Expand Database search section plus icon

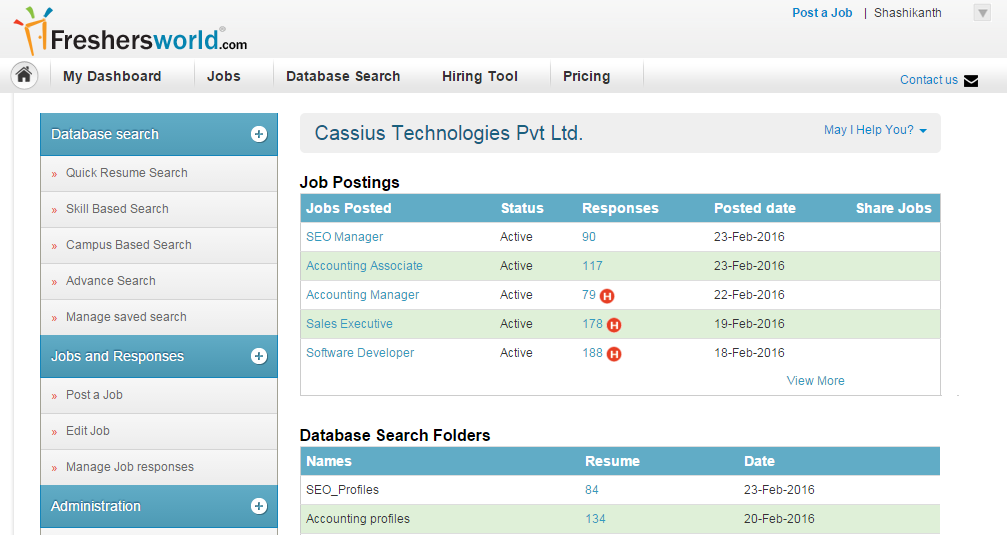click(x=259, y=134)
